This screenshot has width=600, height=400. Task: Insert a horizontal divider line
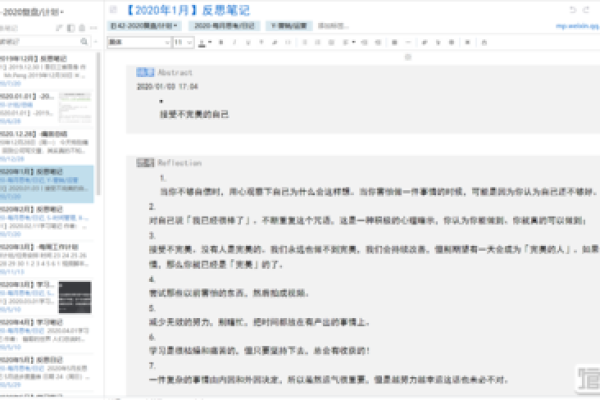coord(408,42)
